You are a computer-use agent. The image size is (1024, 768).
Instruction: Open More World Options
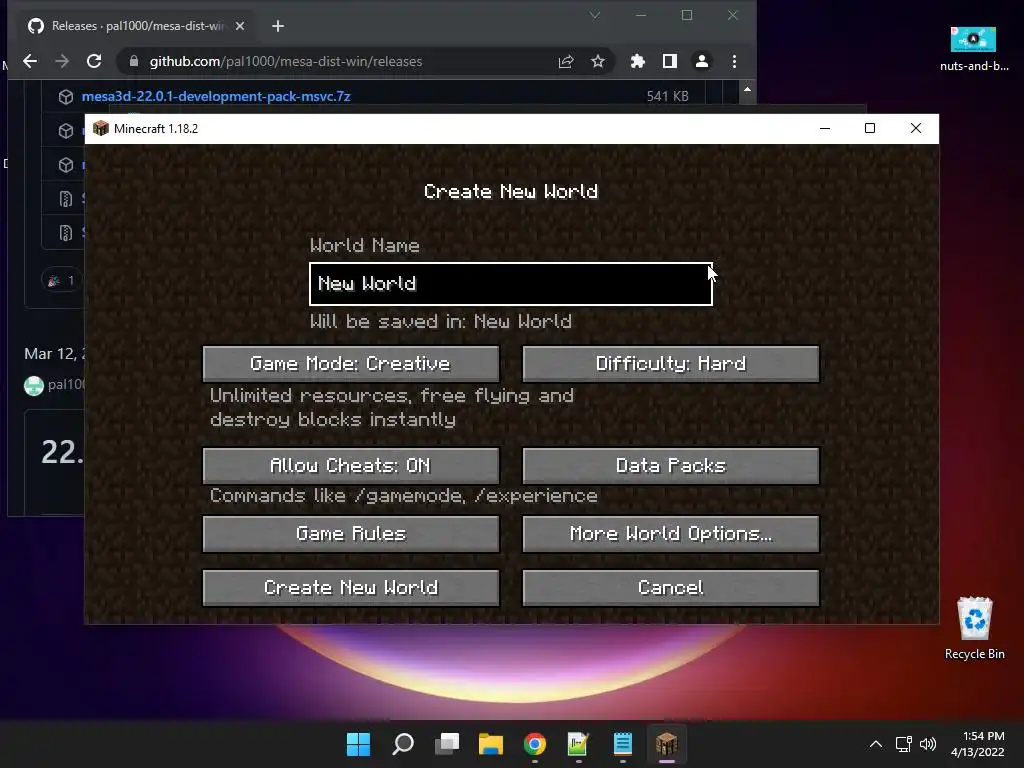[671, 534]
